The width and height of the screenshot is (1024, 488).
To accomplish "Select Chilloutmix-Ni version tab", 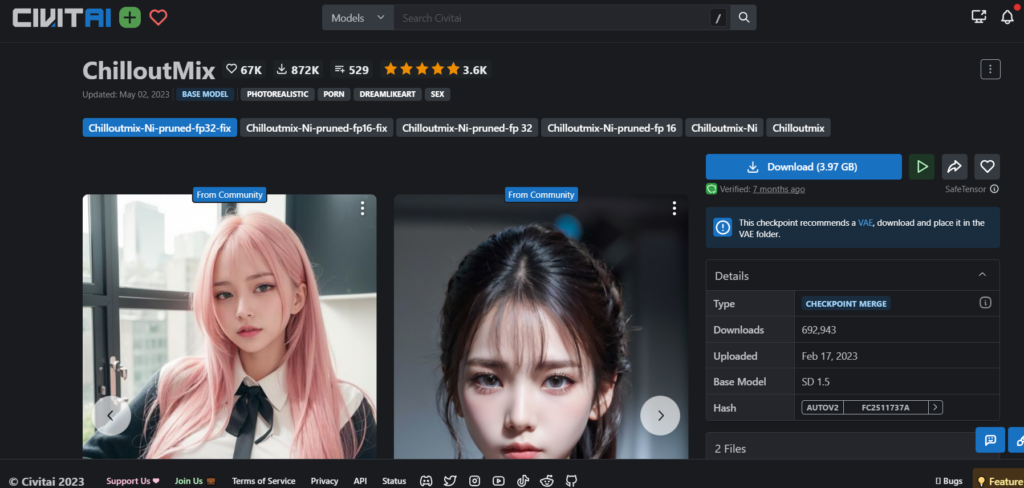I will [x=724, y=128].
